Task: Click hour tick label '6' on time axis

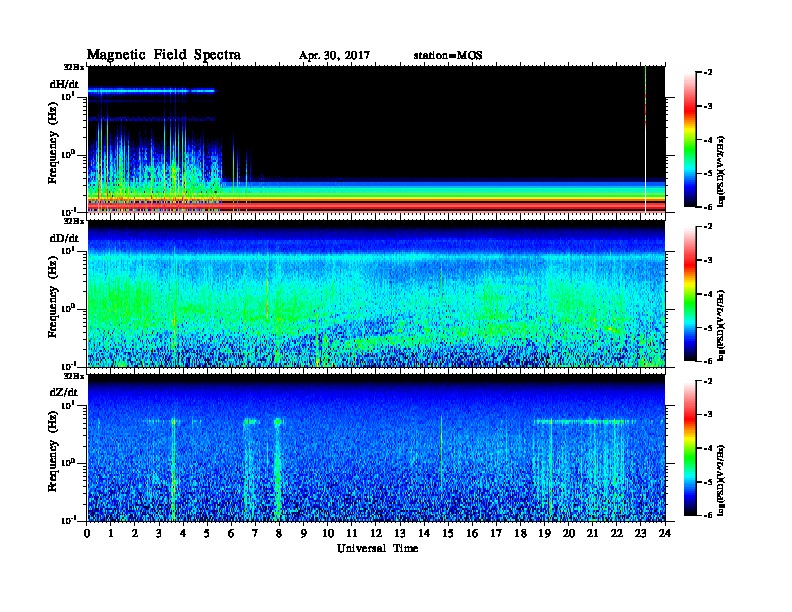Action: [231, 533]
